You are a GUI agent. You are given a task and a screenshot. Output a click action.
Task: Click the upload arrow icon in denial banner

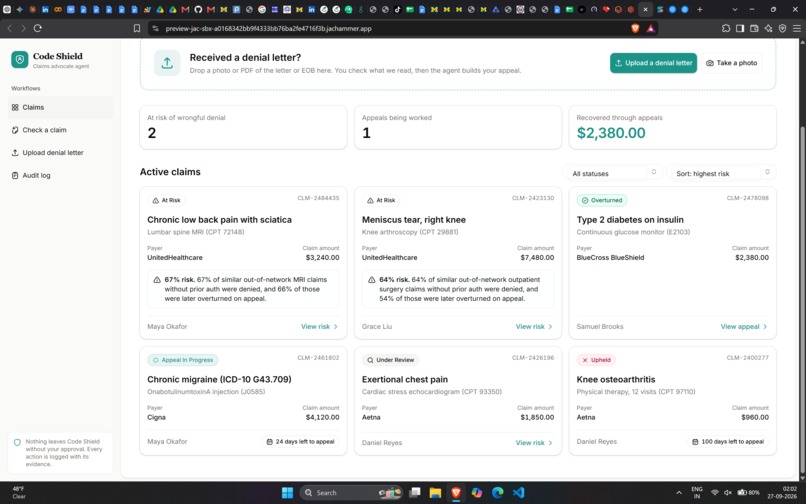(167, 63)
